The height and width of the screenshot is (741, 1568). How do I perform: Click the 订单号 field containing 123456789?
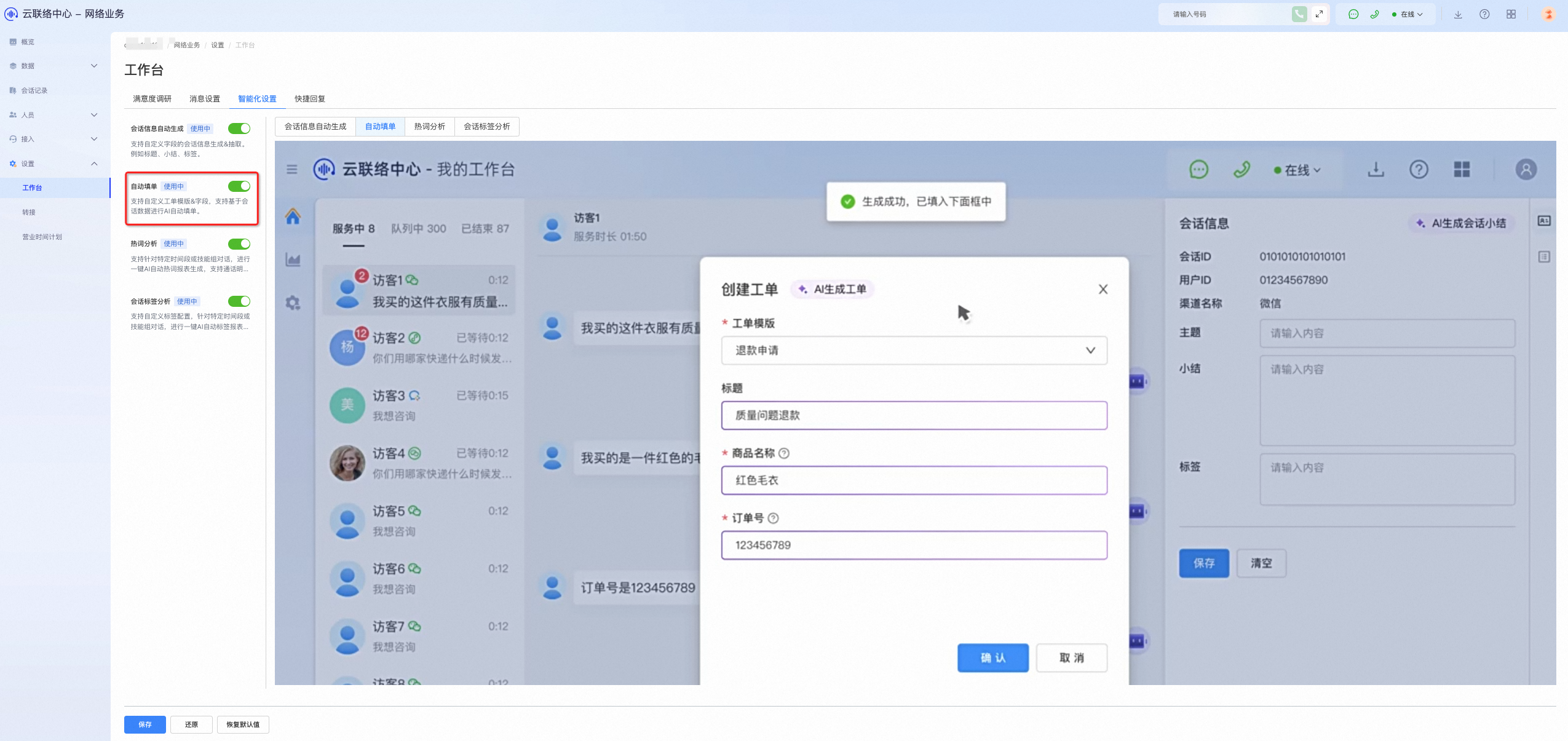pyautogui.click(x=914, y=545)
